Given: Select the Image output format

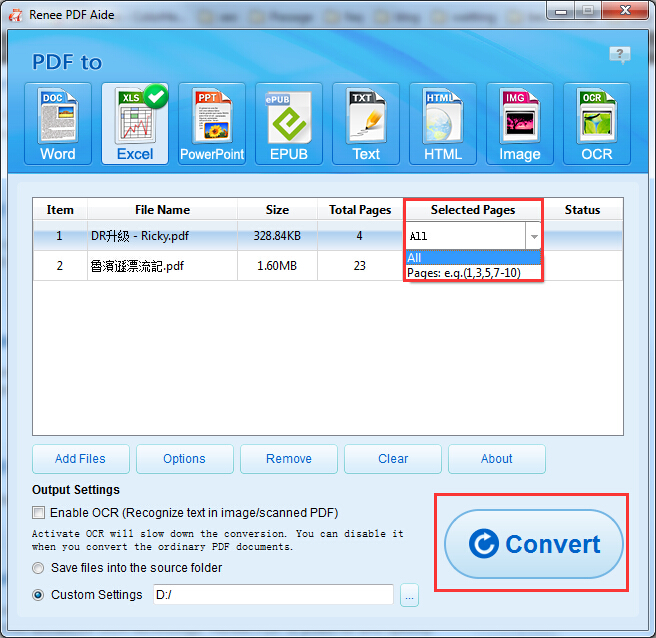Looking at the screenshot, I should click(520, 123).
